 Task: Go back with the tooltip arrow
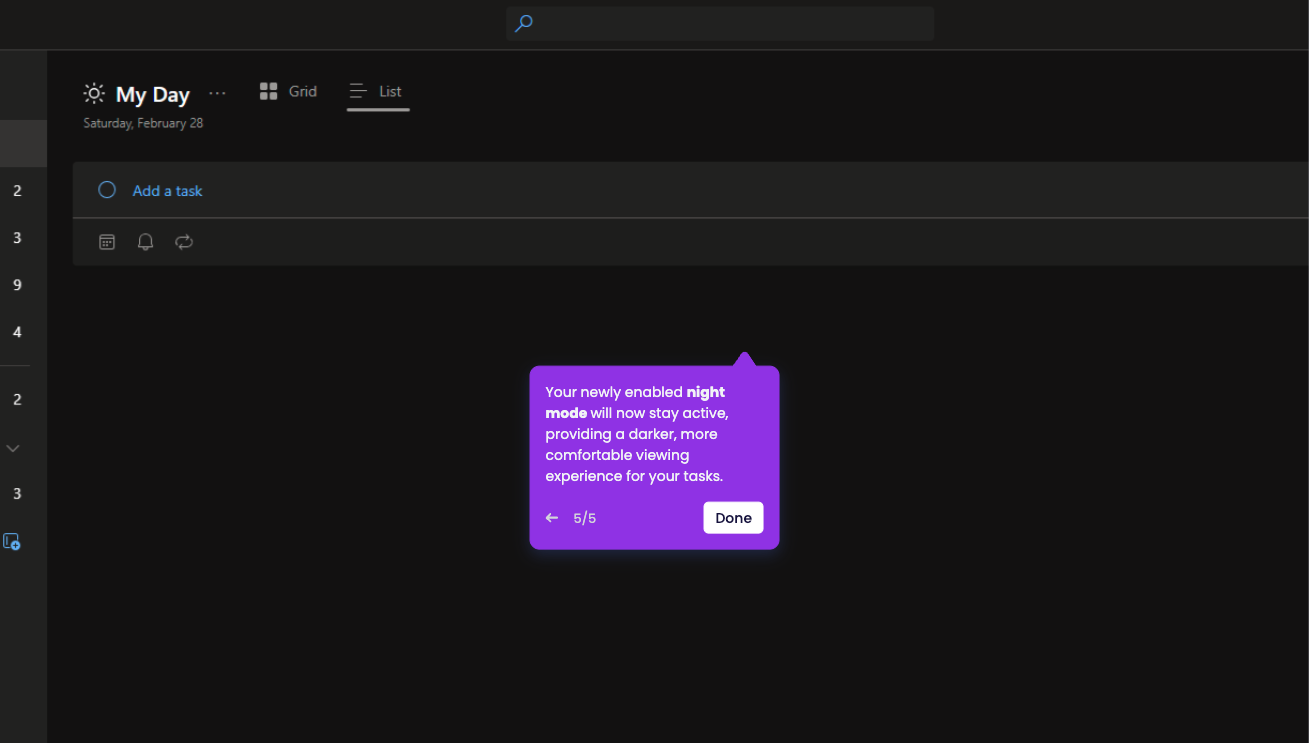(x=552, y=518)
